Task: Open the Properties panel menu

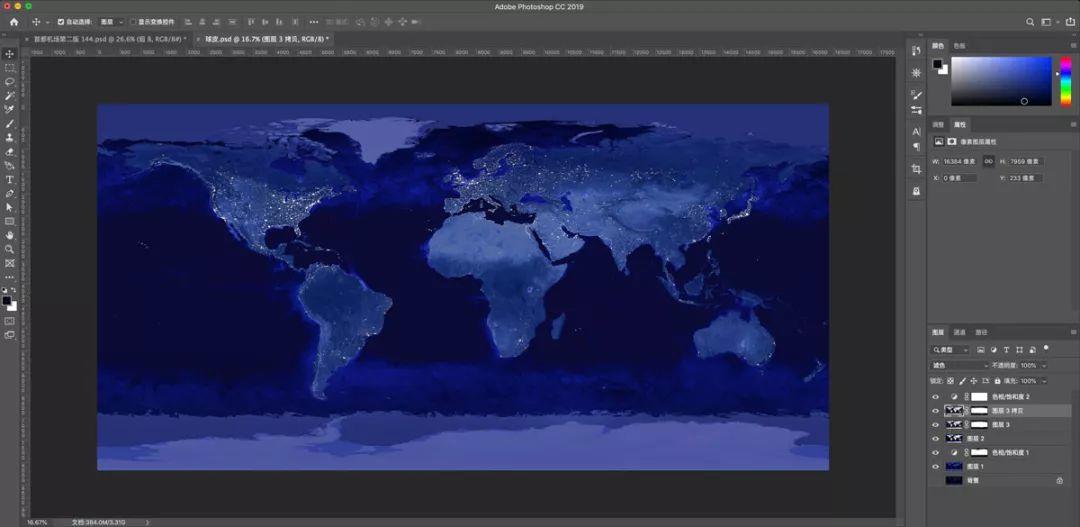Action: point(1072,125)
